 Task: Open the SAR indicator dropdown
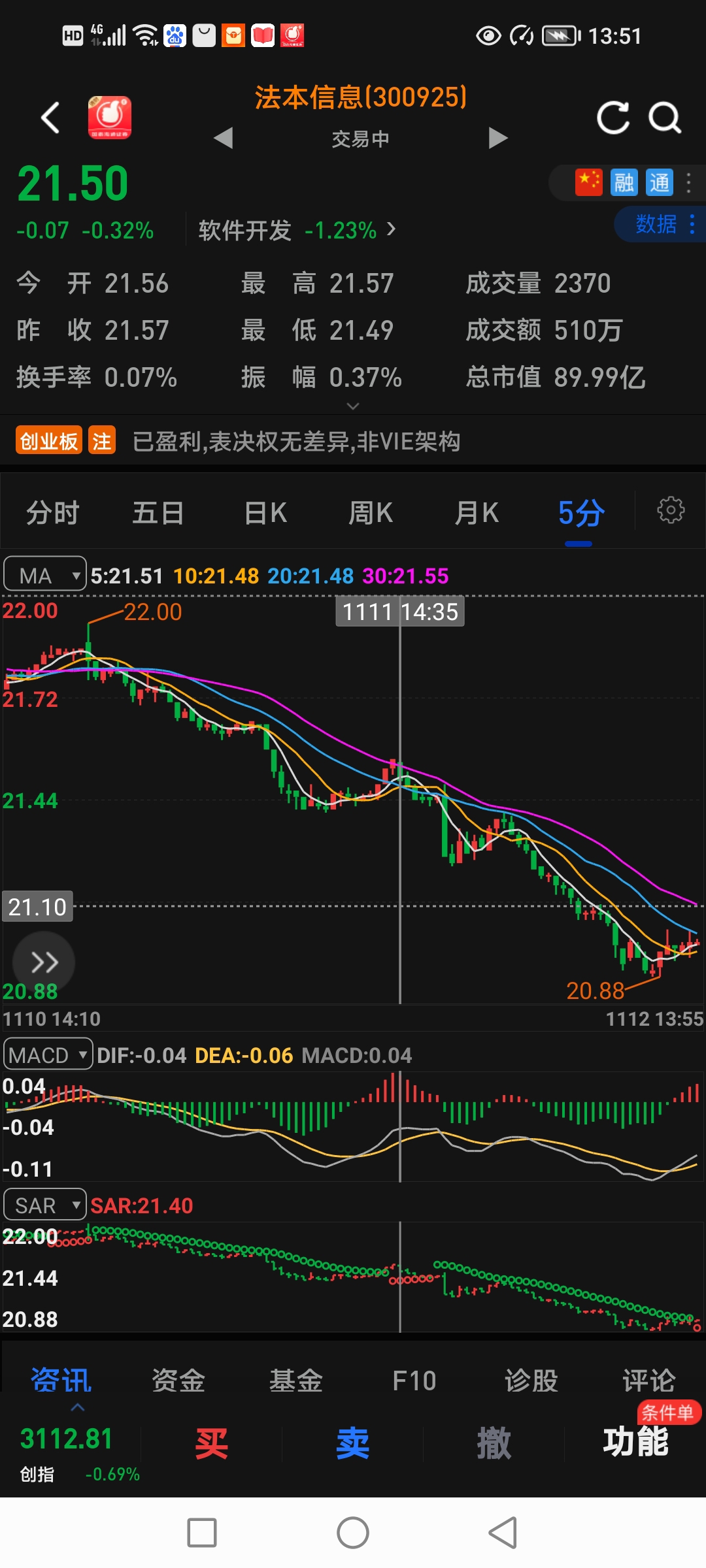tap(45, 1205)
